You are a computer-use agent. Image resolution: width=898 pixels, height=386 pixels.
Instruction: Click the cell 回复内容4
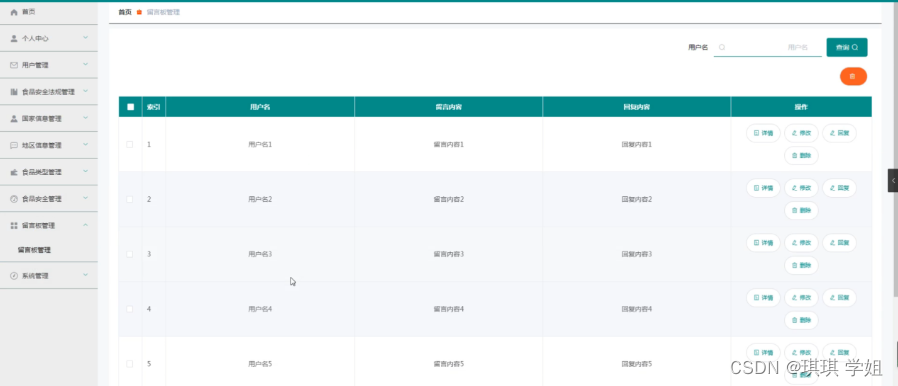point(637,309)
